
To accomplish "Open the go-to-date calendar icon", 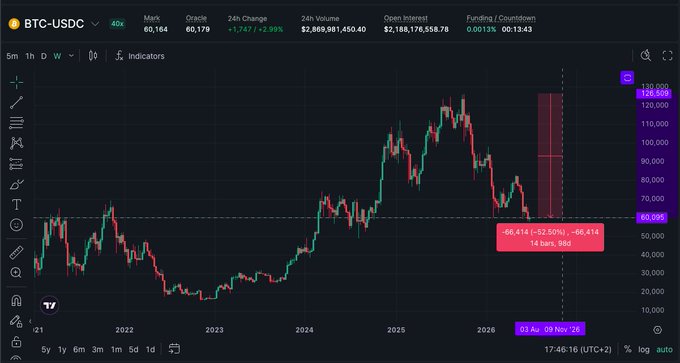I will tap(174, 349).
